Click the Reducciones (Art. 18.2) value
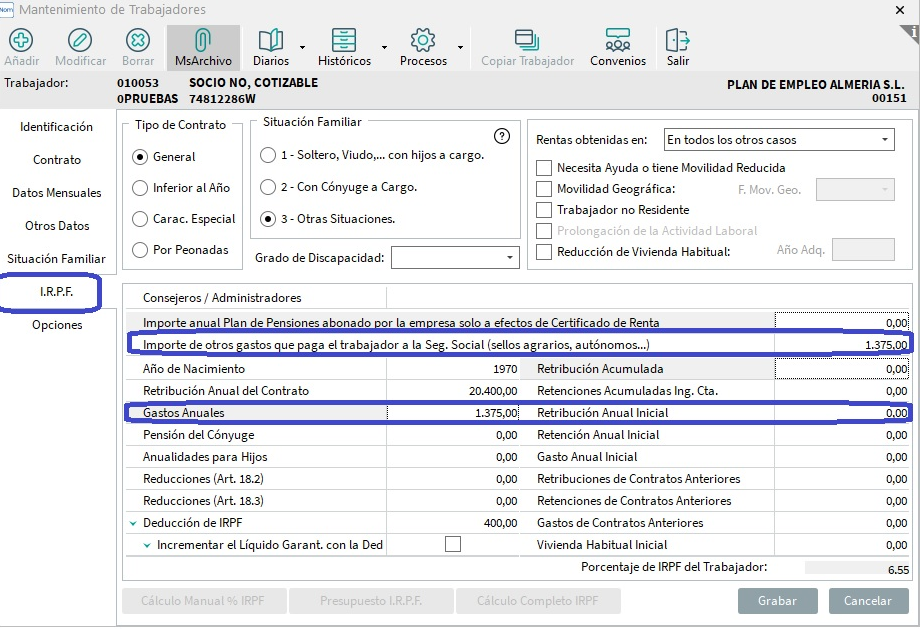 (453, 479)
